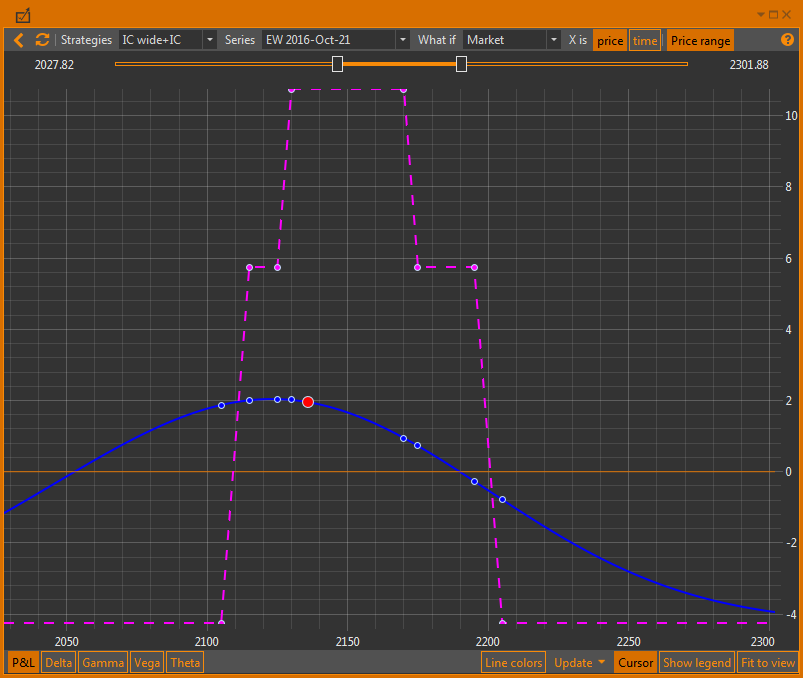Close the chart window

(787, 15)
